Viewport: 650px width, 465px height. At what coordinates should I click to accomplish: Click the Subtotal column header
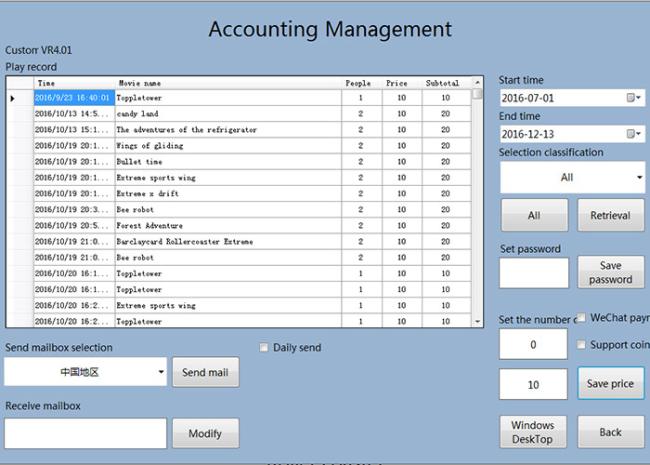[441, 83]
